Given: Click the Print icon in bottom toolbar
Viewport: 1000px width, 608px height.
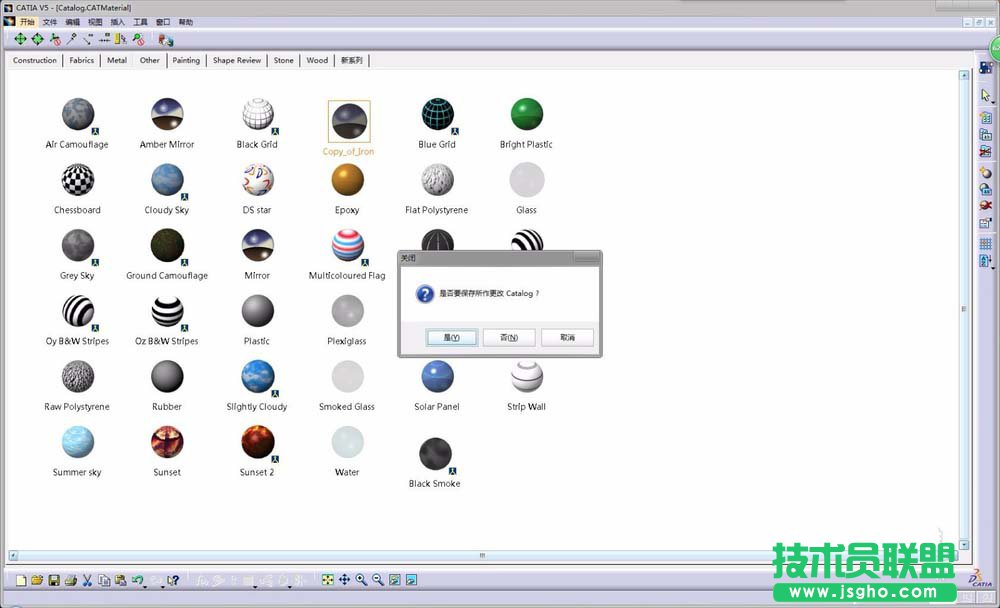Looking at the screenshot, I should point(70,580).
